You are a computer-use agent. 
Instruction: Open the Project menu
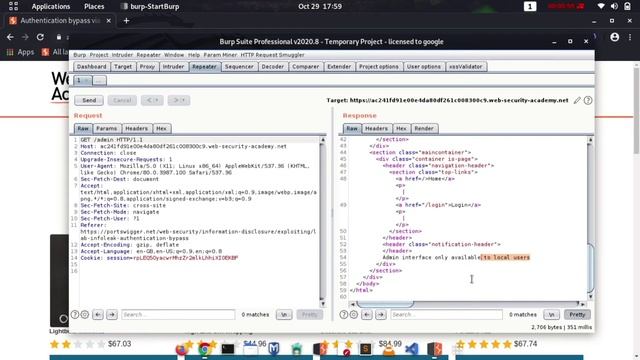tap(99, 55)
